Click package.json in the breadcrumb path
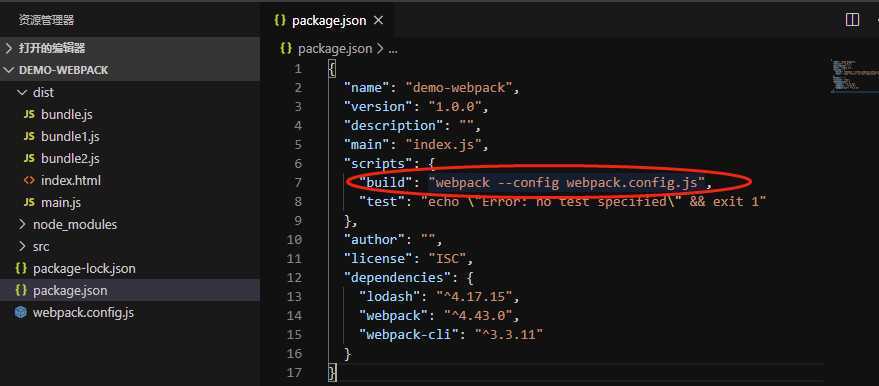 (x=335, y=49)
